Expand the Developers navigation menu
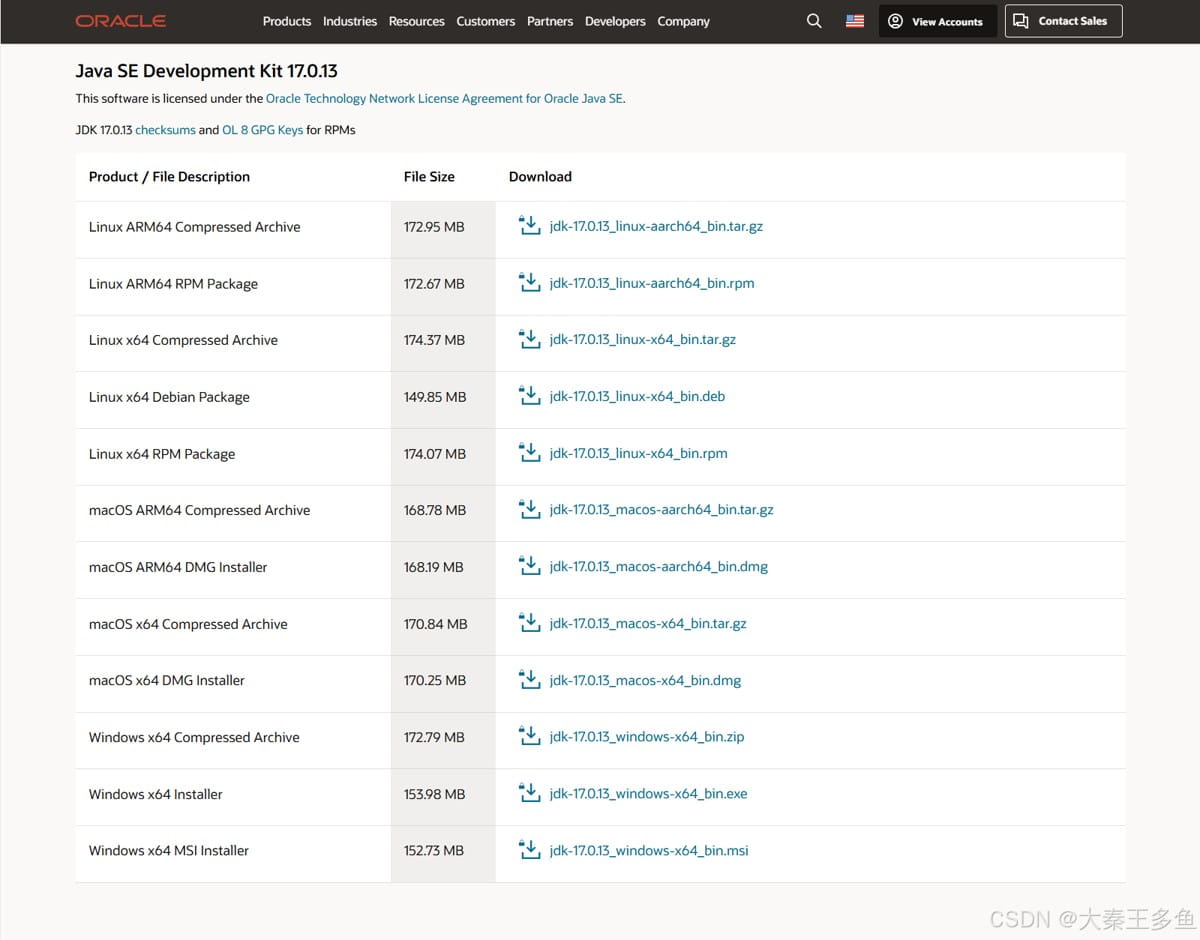Viewport: 1200px width, 940px height. pyautogui.click(x=615, y=21)
